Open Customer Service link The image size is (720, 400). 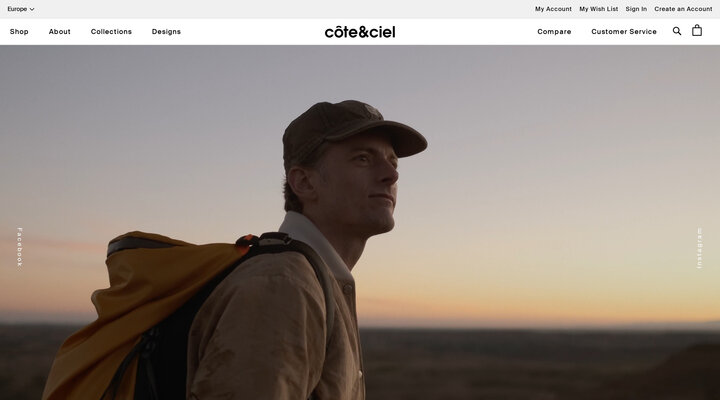(624, 32)
